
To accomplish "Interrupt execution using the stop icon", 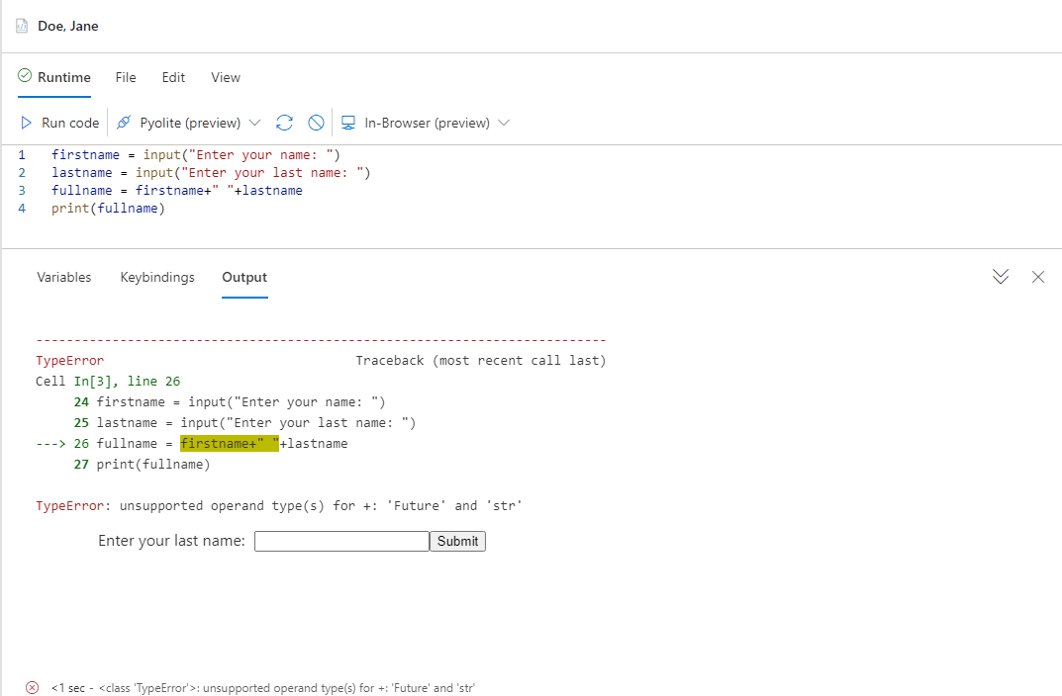I will 315,122.
